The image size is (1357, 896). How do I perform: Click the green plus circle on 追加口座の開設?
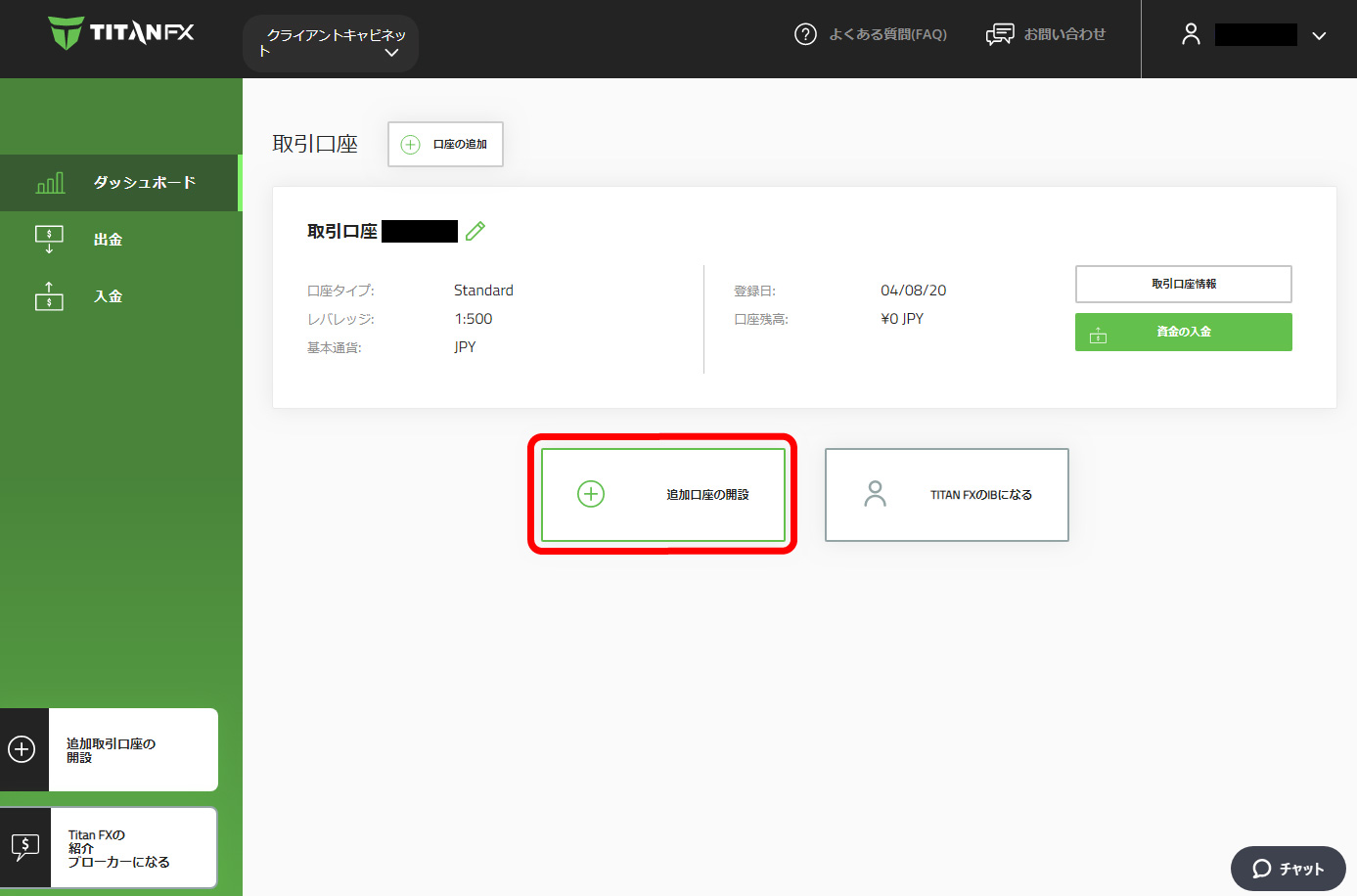(x=591, y=494)
